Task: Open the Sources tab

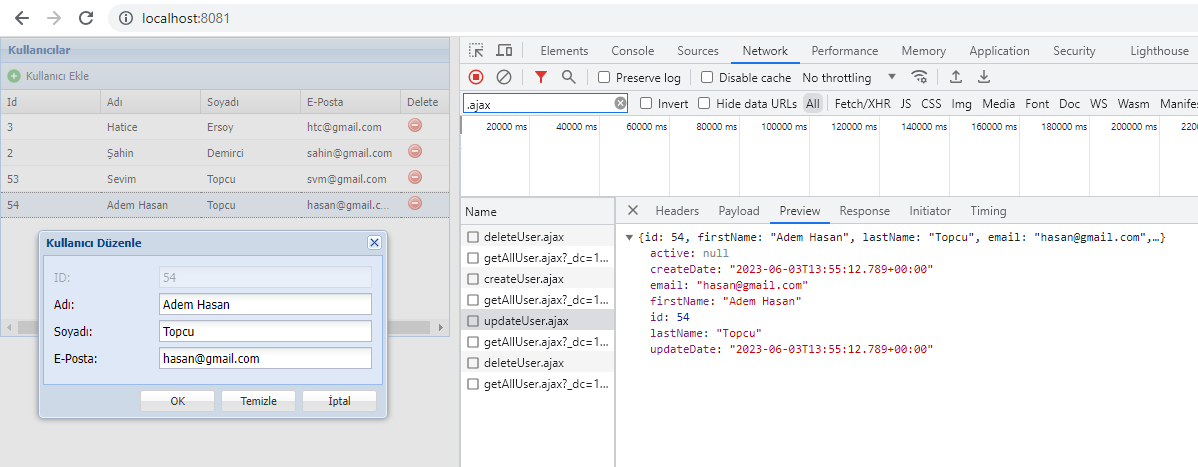Action: (698, 50)
